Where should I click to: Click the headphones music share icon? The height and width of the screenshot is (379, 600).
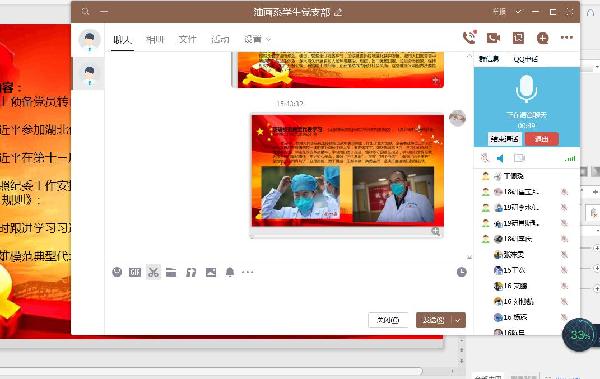pos(191,272)
